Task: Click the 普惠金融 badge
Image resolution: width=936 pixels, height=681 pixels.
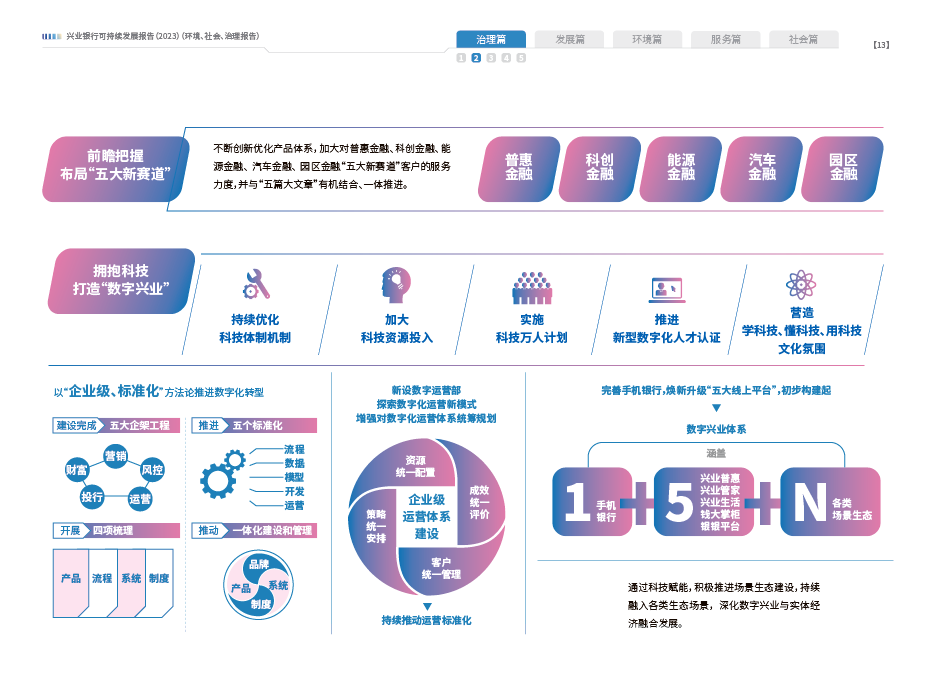Action: click(x=518, y=167)
